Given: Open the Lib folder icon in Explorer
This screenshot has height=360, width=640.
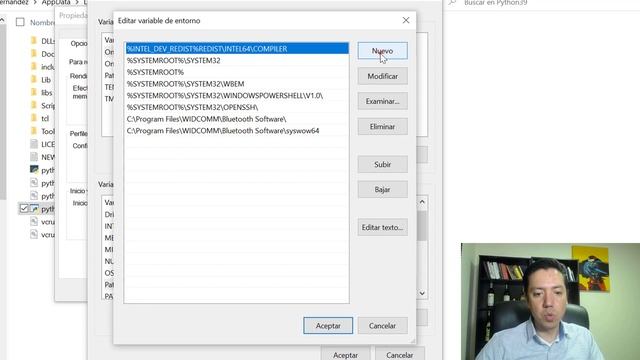Looking at the screenshot, I should pyautogui.click(x=34, y=80).
